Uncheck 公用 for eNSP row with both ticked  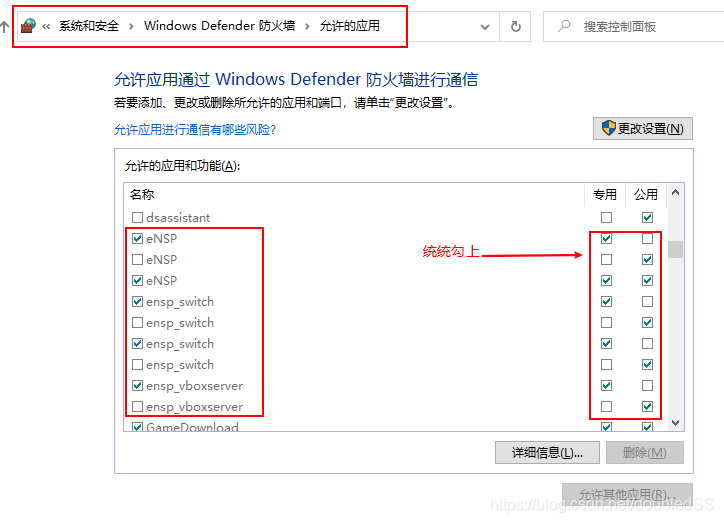[x=647, y=281]
